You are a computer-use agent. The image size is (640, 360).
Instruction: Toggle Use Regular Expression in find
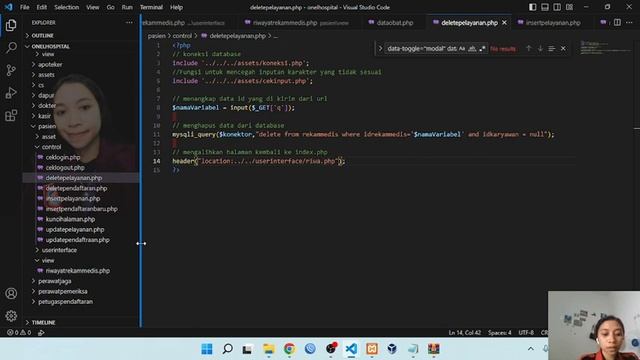[x=482, y=49]
